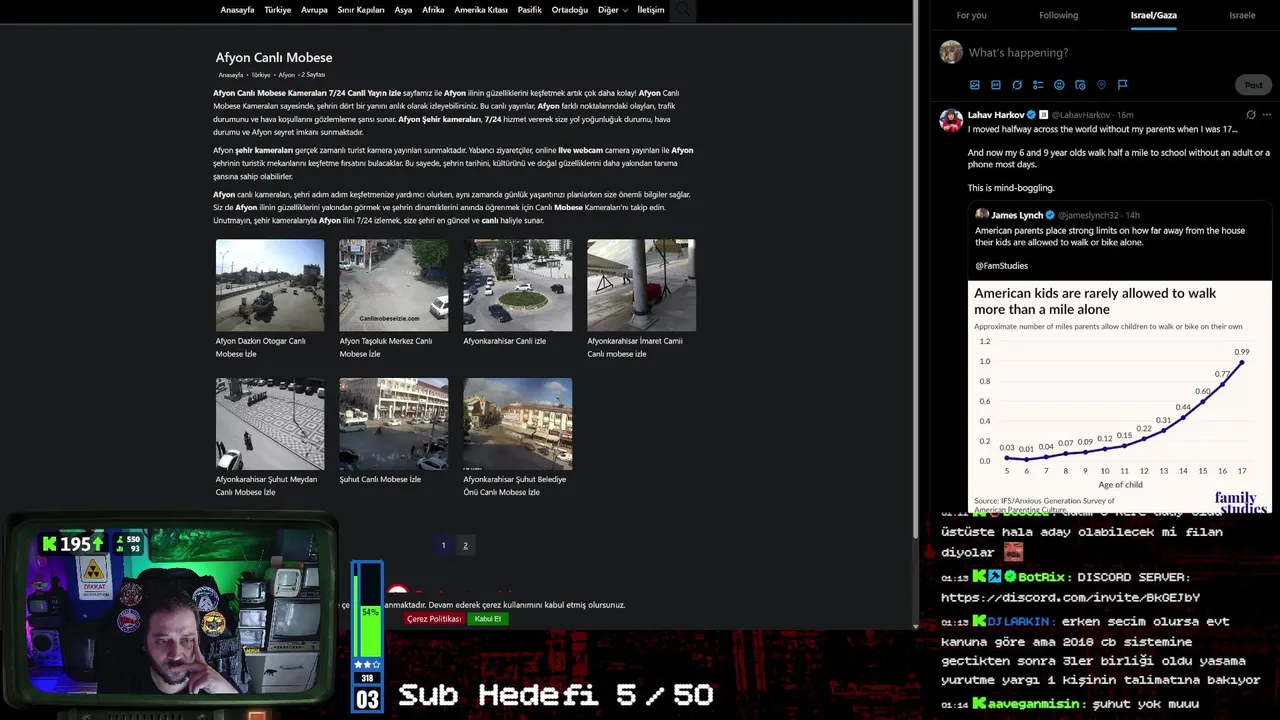Screen dimensions: 1280x720
Task: Open the Afyon Taşoluk Merkez camera thumbnail
Action: point(394,285)
